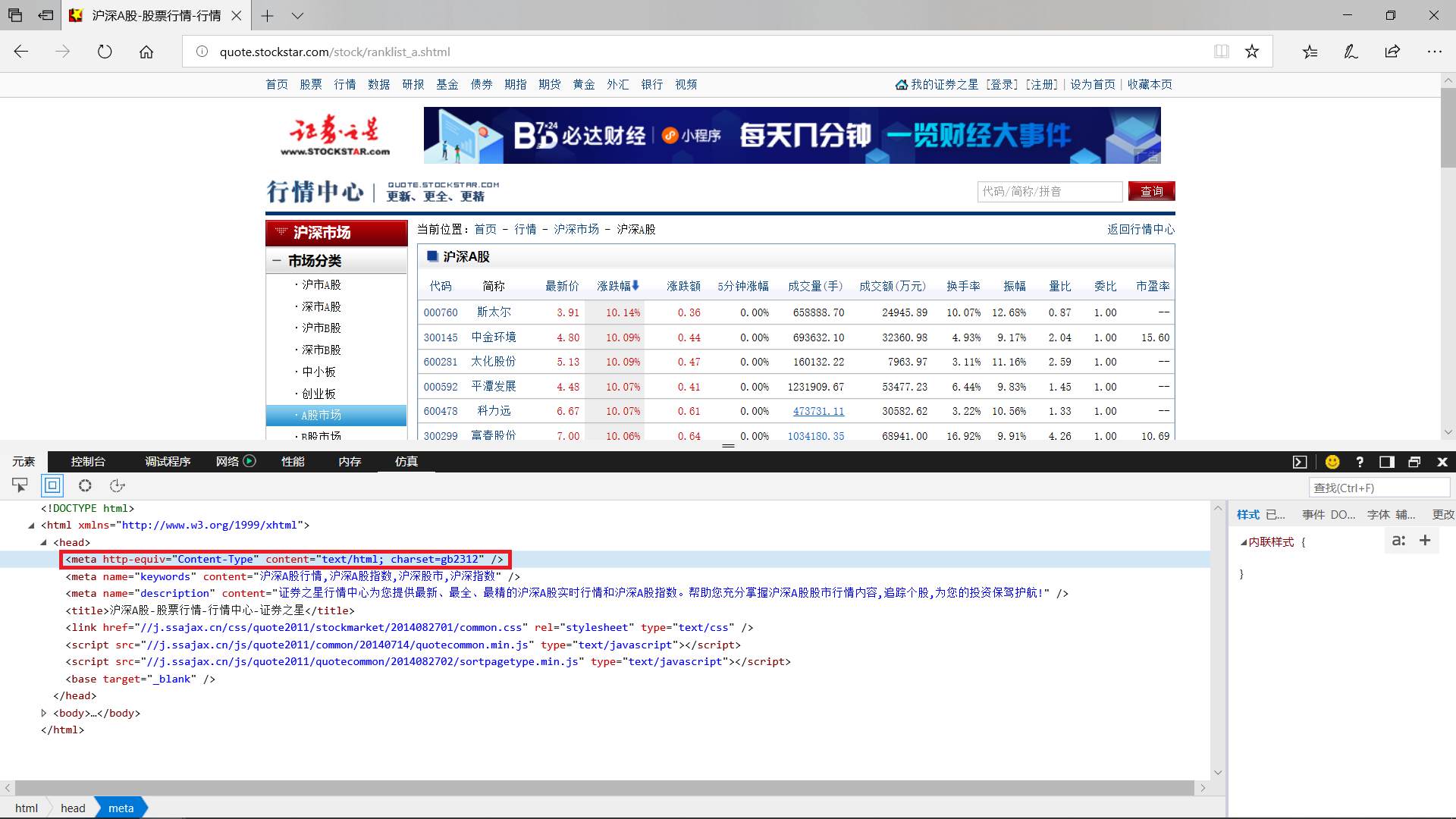
Task: Expand the body node in DOM tree
Action: (43, 713)
